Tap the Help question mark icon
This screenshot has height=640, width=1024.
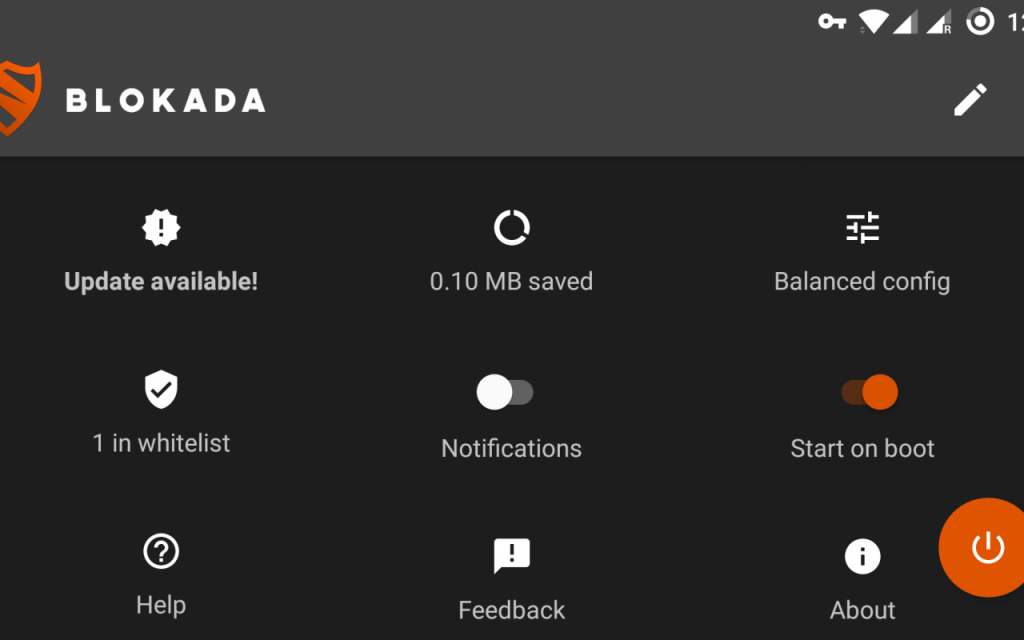(x=160, y=551)
